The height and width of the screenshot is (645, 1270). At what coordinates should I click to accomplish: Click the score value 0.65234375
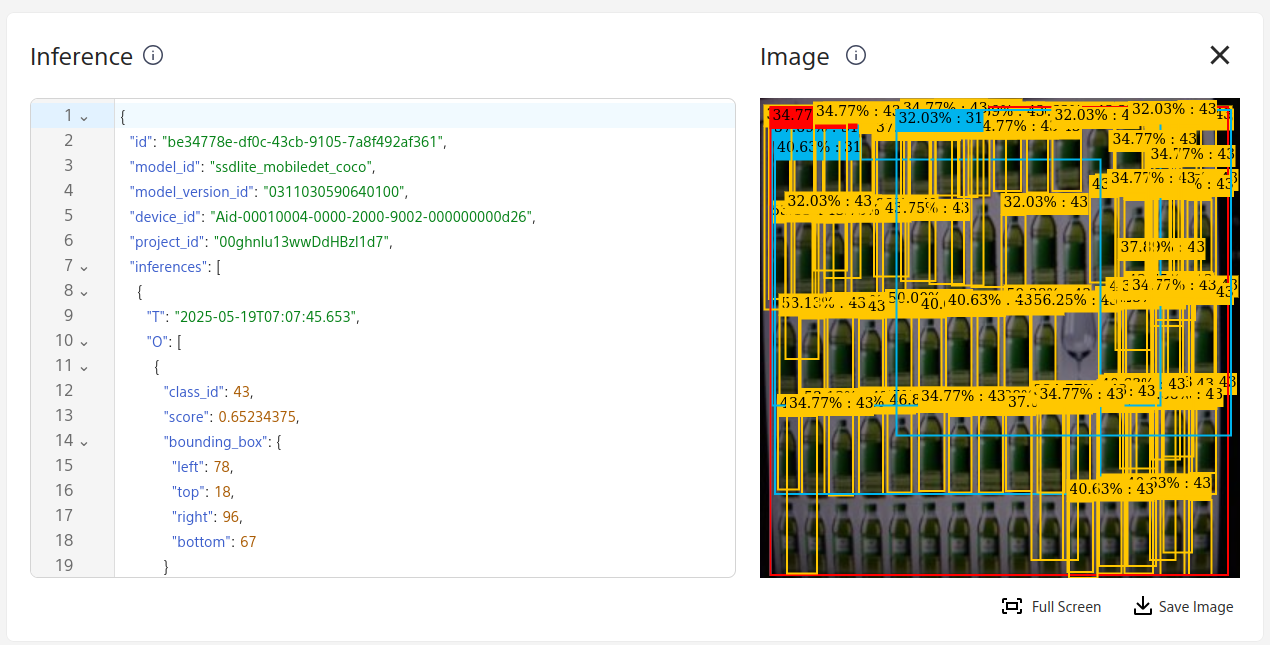click(258, 416)
